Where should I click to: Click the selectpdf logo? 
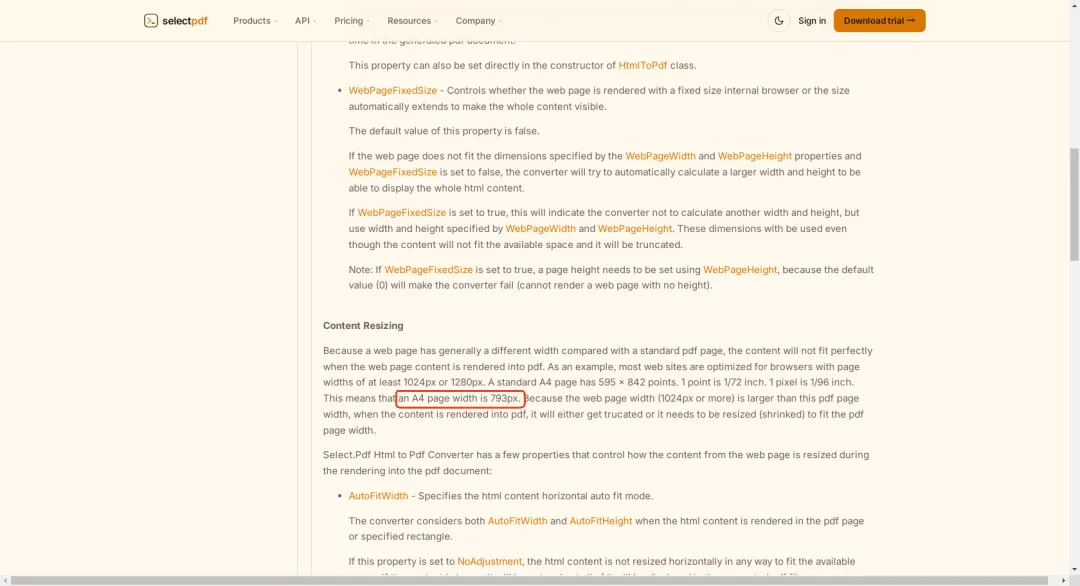point(176,21)
